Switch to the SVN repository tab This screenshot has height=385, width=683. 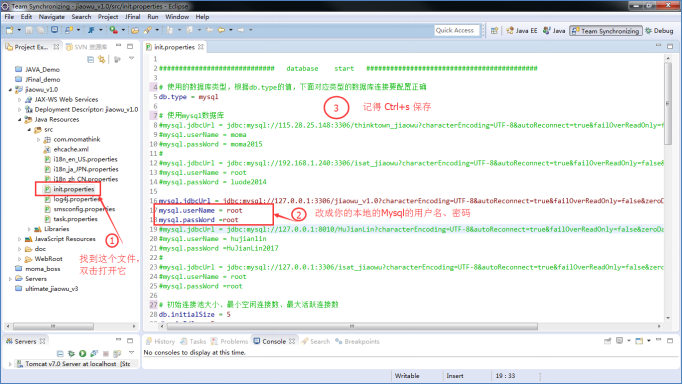(87, 47)
